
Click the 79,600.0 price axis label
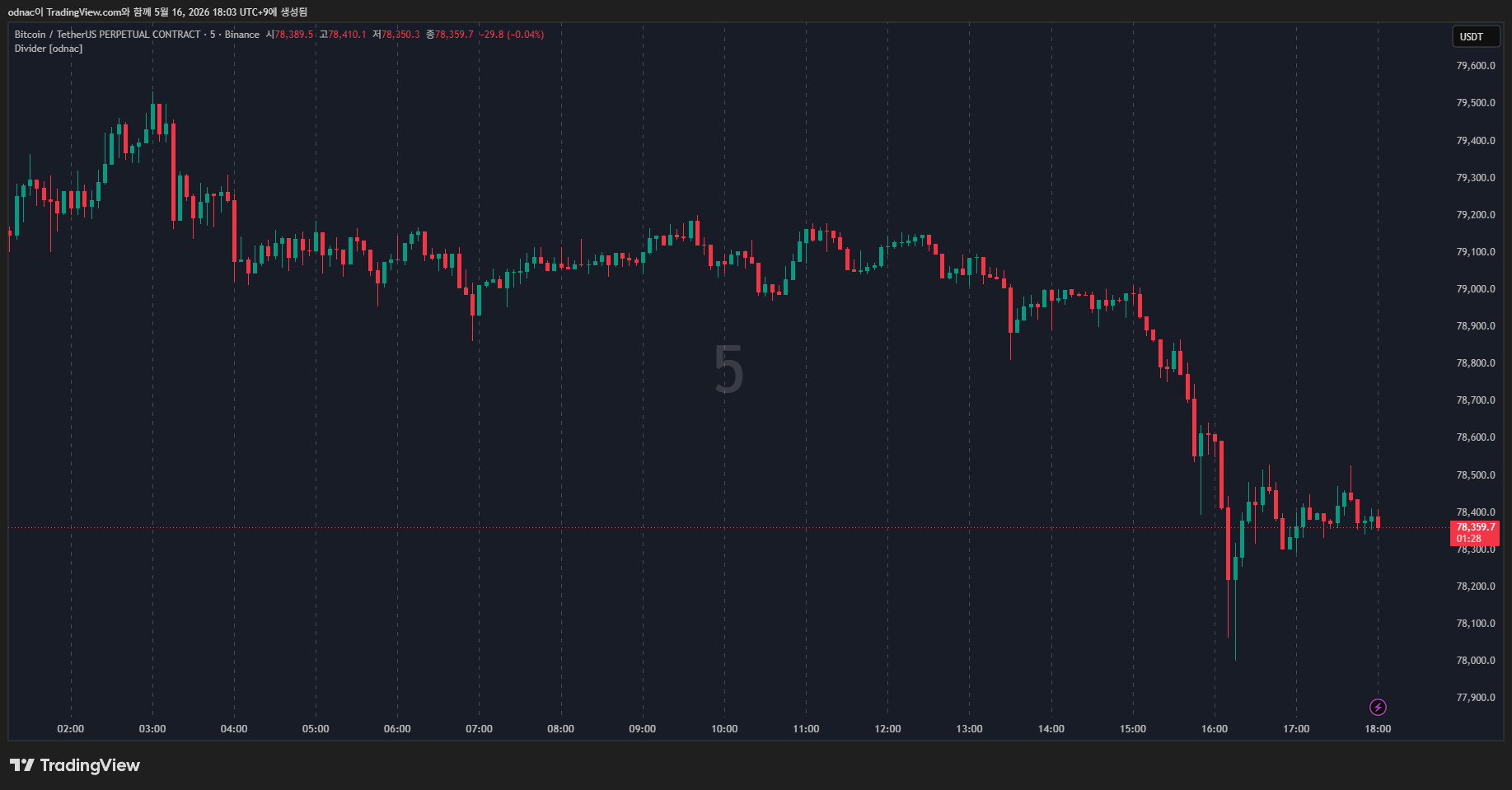(1476, 66)
